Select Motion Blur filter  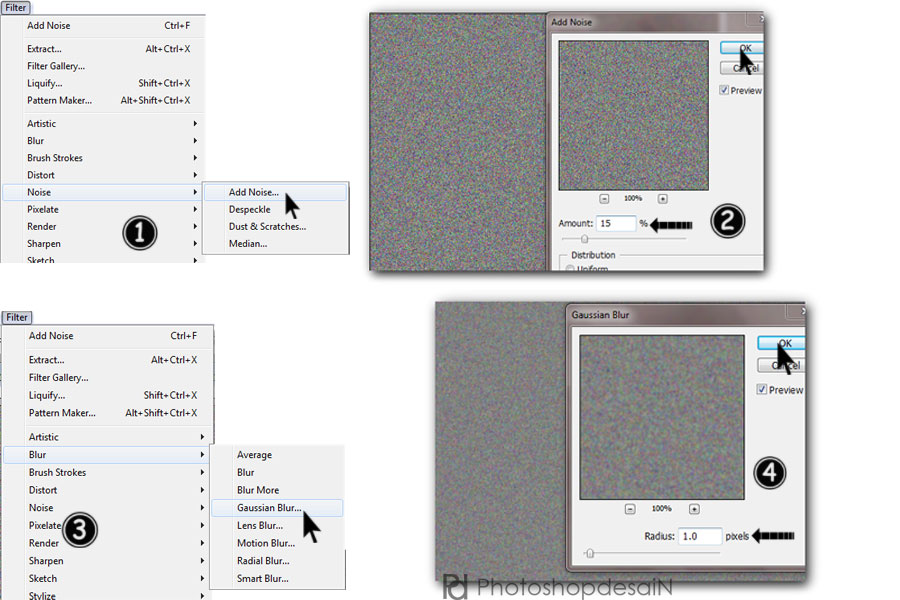click(x=265, y=543)
